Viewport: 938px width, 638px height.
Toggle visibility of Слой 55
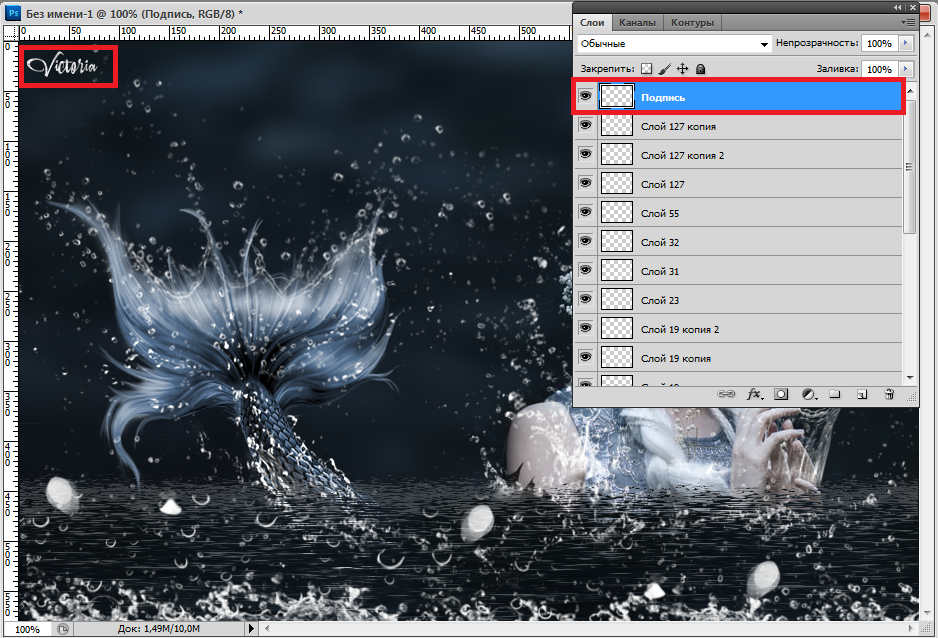click(x=586, y=212)
